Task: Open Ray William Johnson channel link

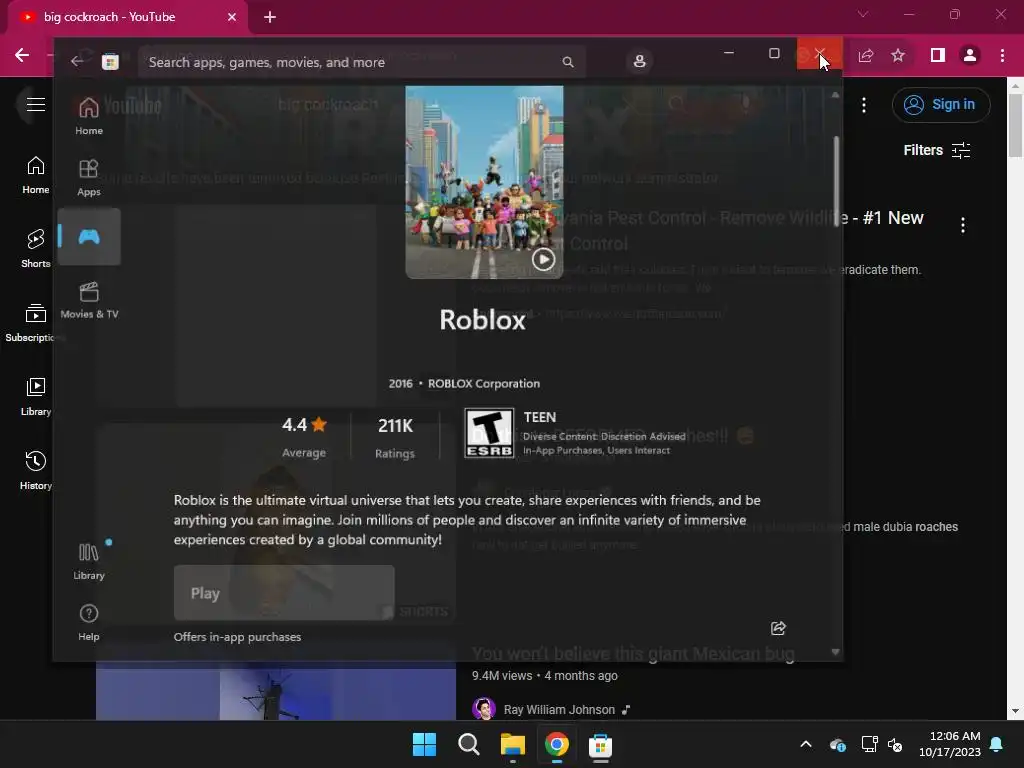Action: [559, 709]
